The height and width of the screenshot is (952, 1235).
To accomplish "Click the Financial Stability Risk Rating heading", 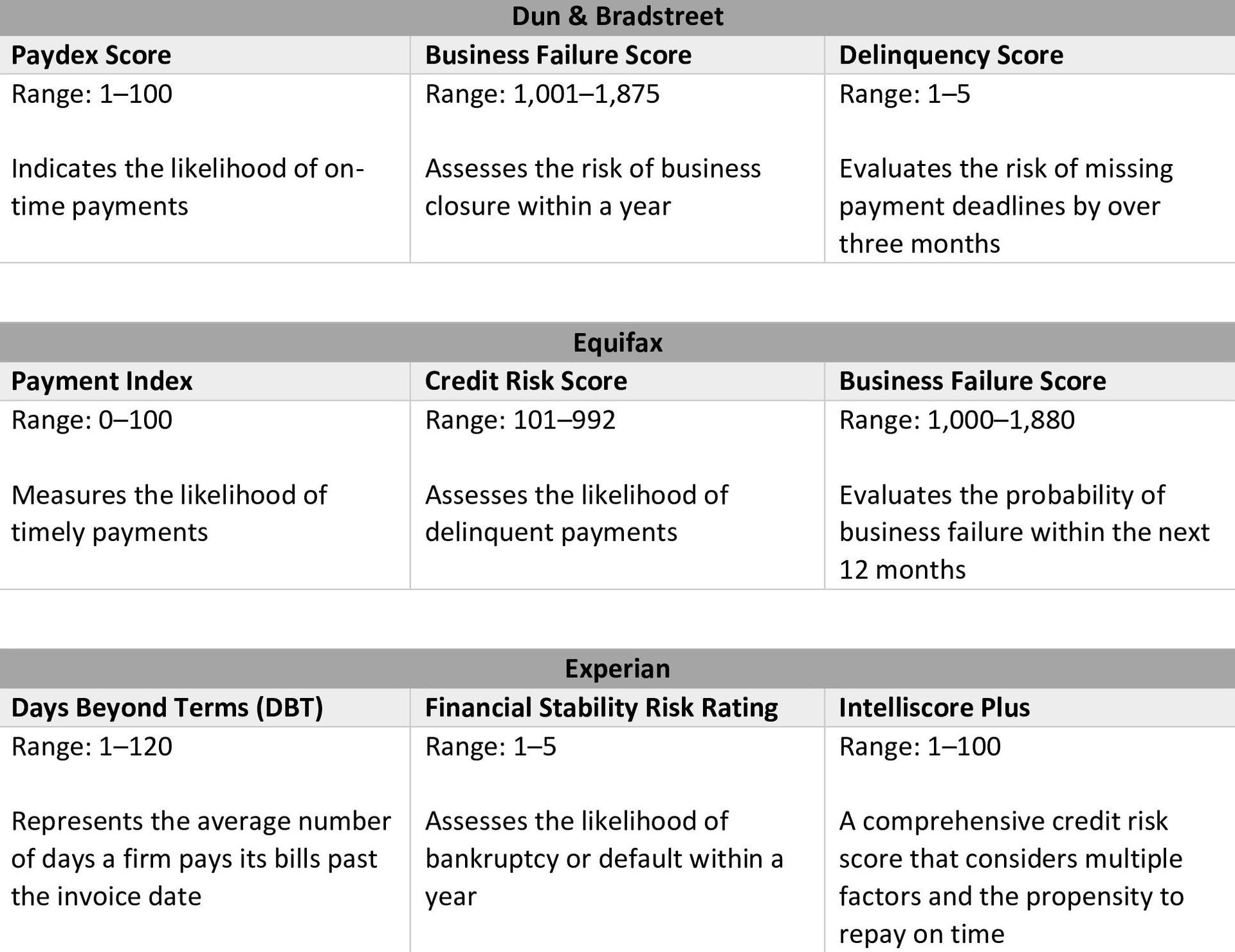I will coord(601,708).
